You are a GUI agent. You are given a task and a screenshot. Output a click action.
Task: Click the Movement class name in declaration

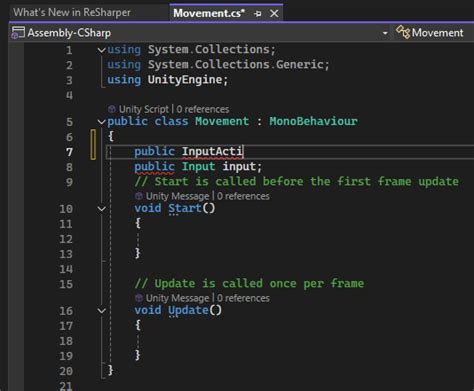coord(222,121)
